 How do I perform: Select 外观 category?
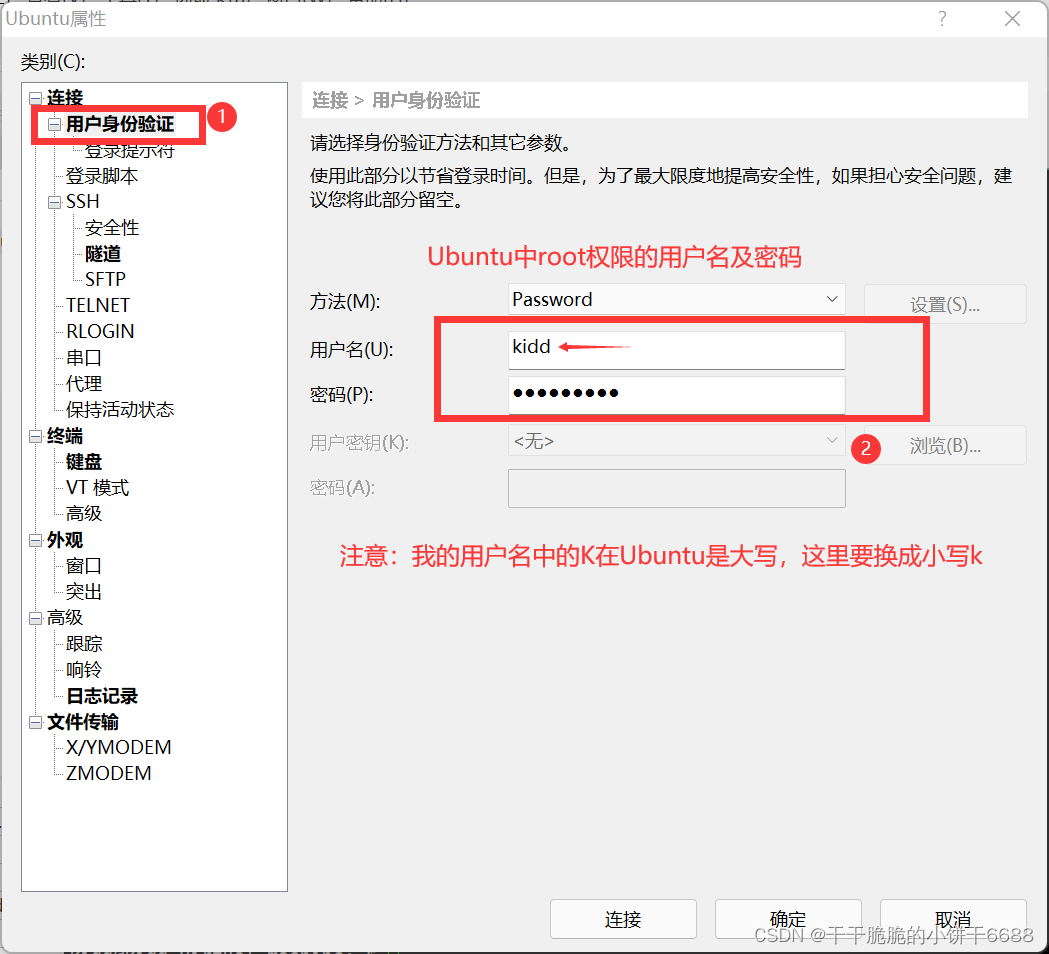(x=64, y=541)
